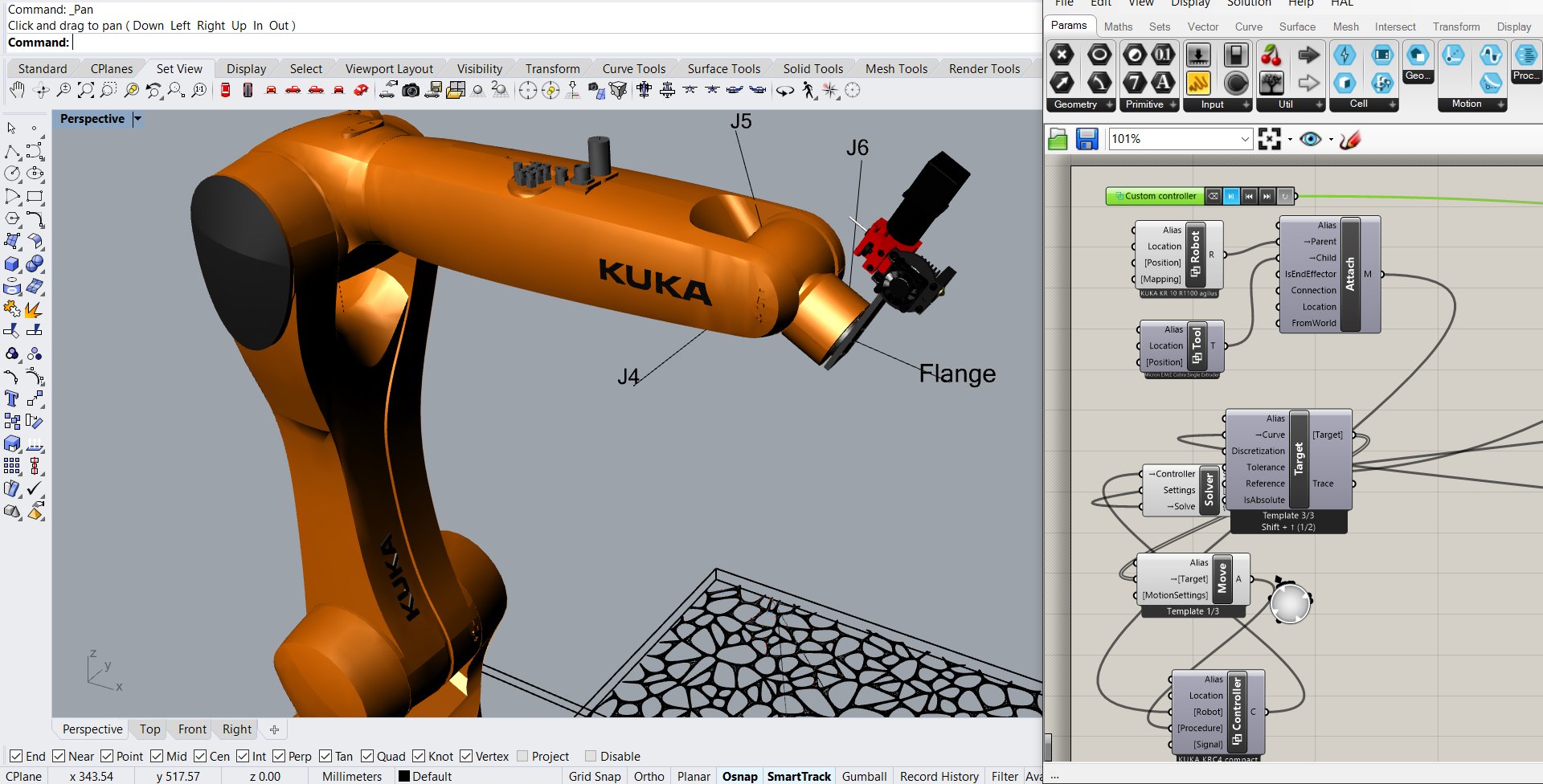Click the Grasshopper Zoom Extents icon
The image size is (1543, 784).
pos(1270,139)
